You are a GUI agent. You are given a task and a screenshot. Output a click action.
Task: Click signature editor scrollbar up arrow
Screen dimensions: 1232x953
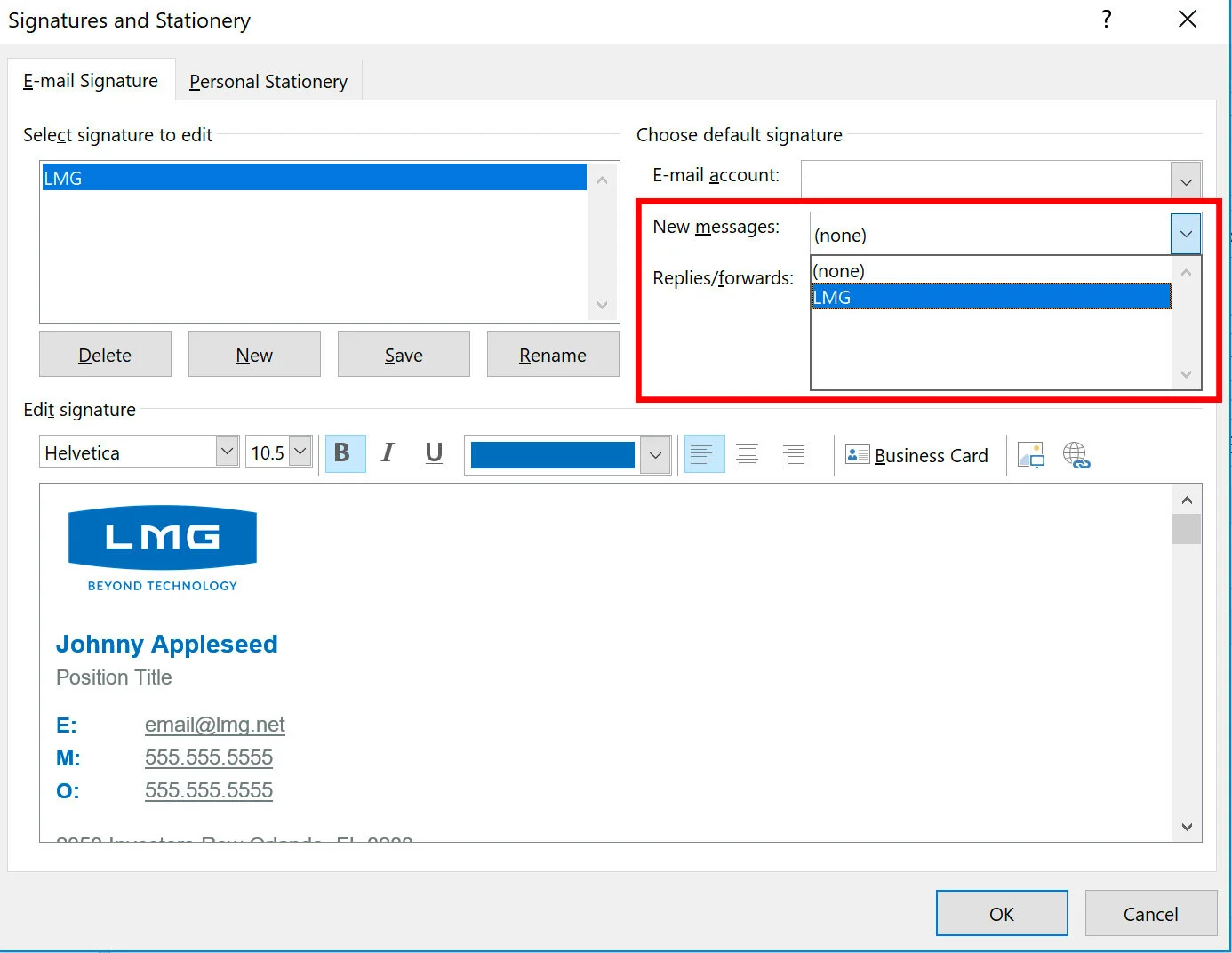point(1187,500)
